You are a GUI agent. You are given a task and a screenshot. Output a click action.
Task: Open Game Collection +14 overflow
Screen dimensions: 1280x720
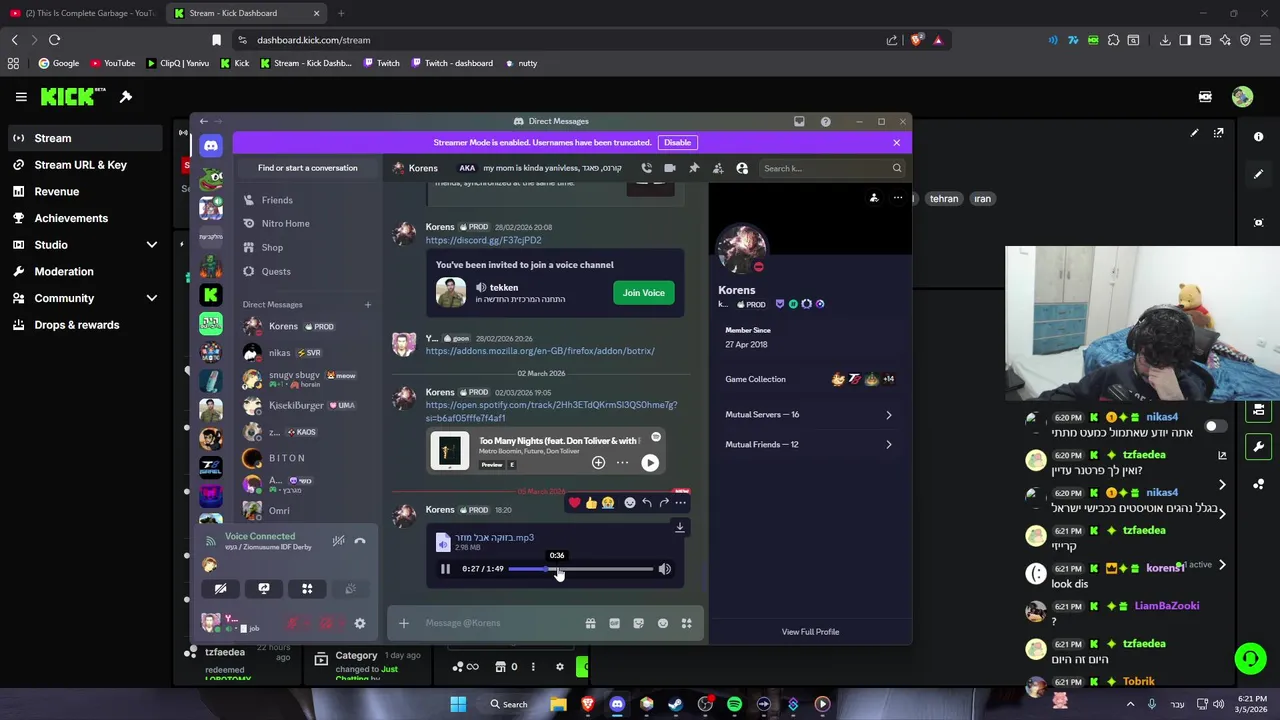coord(888,379)
